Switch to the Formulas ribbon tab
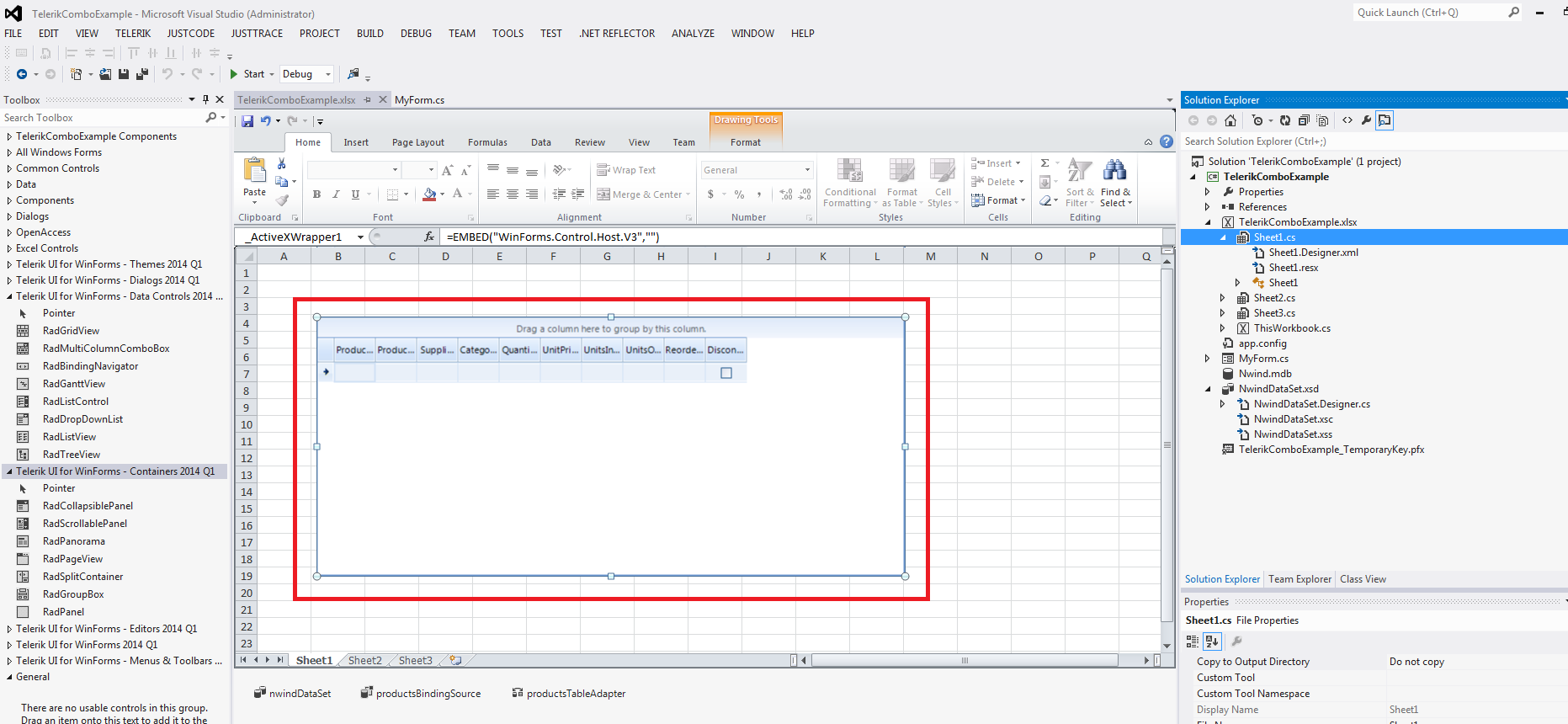The width and height of the screenshot is (1568, 724). (488, 142)
